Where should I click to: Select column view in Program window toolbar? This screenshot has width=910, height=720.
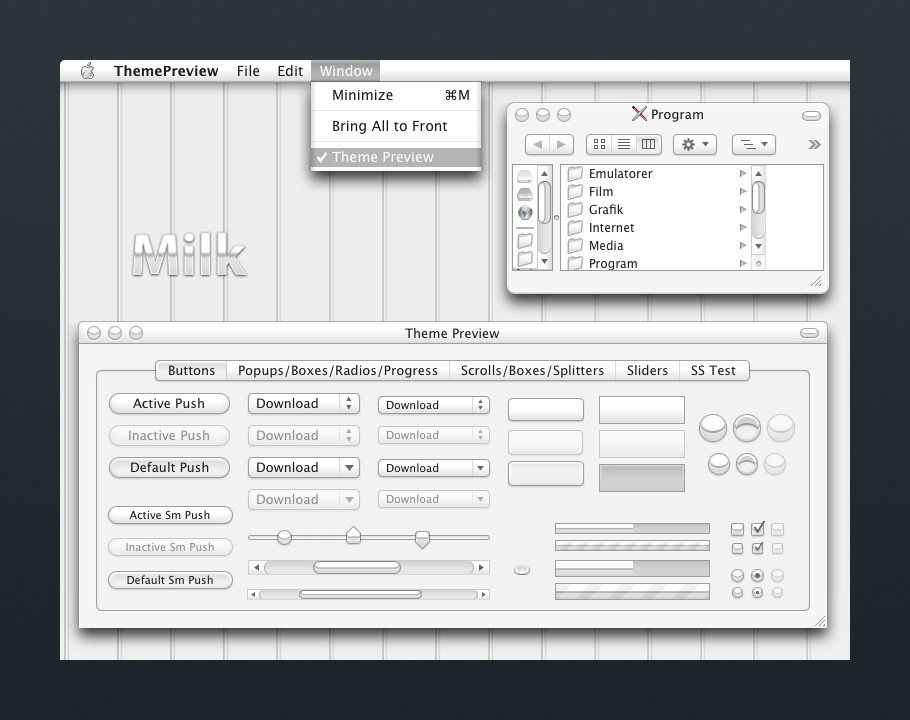click(x=648, y=144)
